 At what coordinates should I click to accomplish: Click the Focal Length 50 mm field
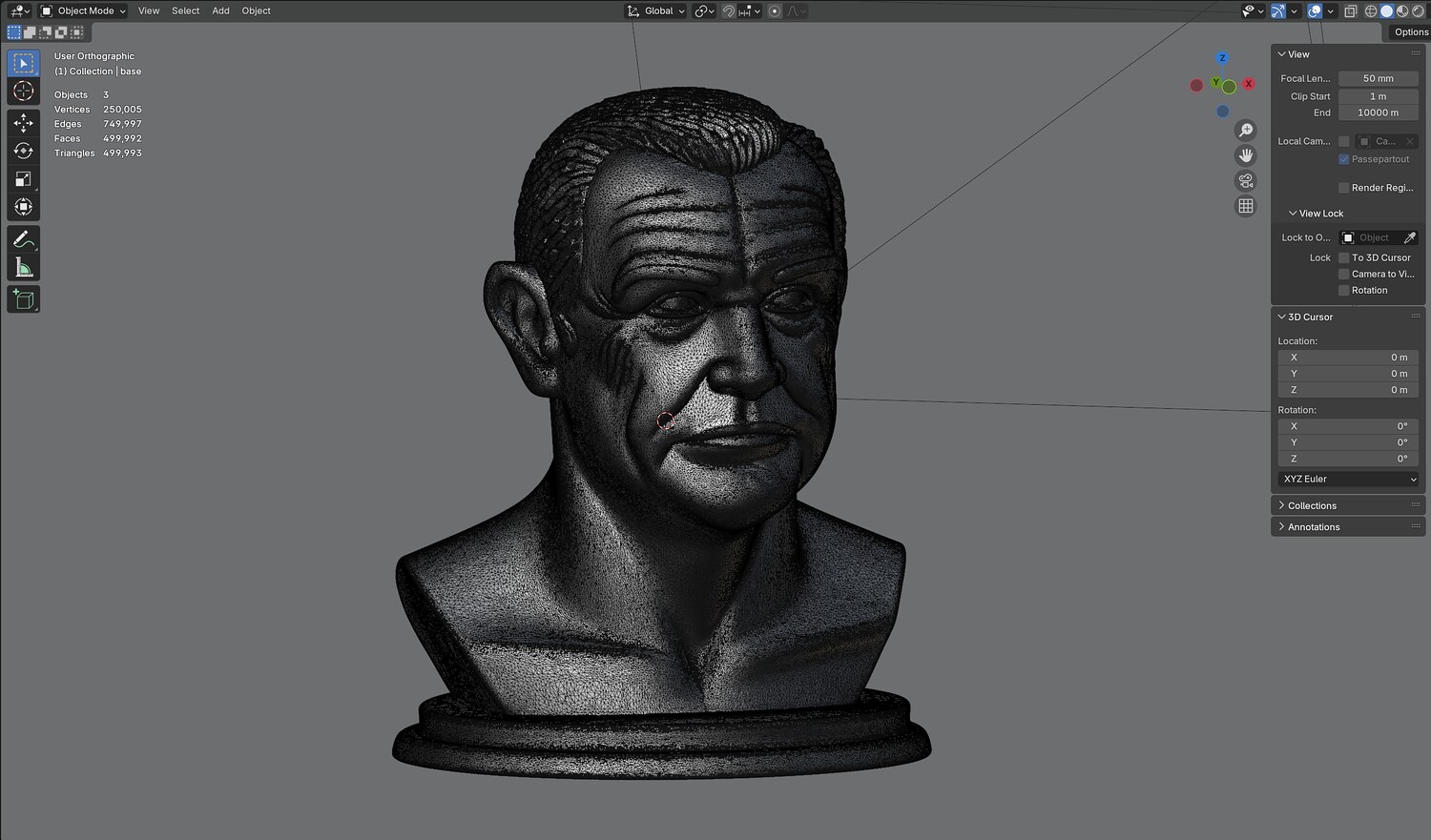(x=1379, y=79)
